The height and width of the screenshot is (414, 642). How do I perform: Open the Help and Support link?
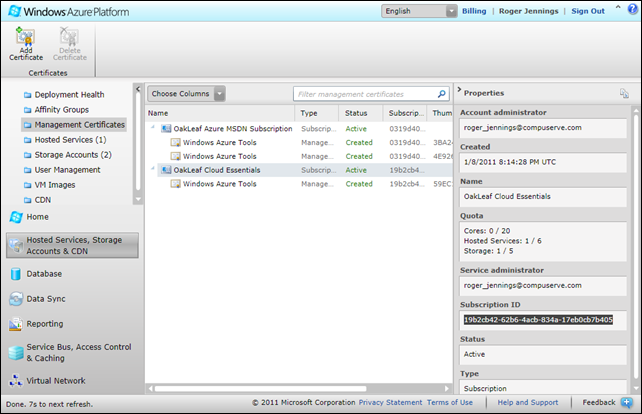[528, 403]
